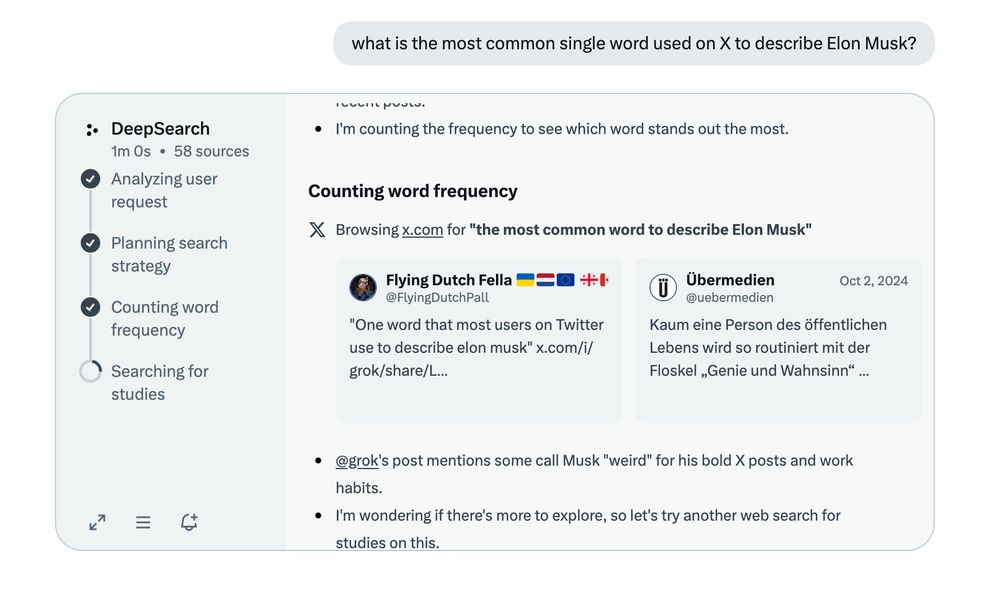Viewport: 1000px width, 598px height.
Task: Open the Flying Dutch Fella post text
Action: click(x=476, y=347)
